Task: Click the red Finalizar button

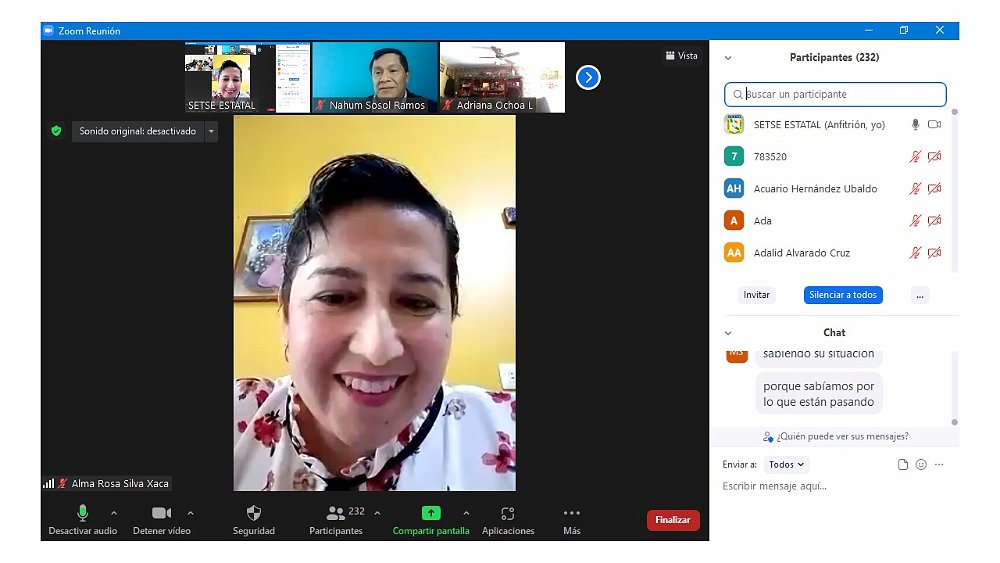Action: coord(673,520)
